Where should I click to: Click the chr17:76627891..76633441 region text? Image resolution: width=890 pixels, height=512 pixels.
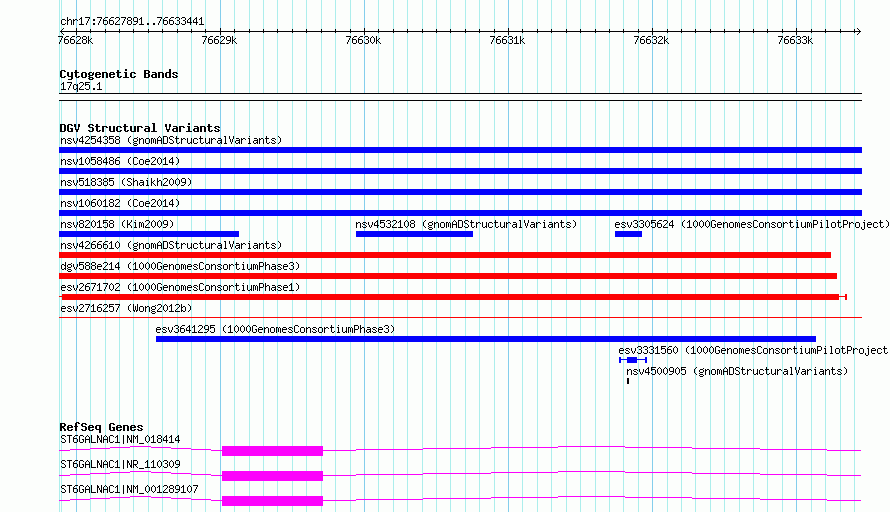pyautogui.click(x=132, y=21)
